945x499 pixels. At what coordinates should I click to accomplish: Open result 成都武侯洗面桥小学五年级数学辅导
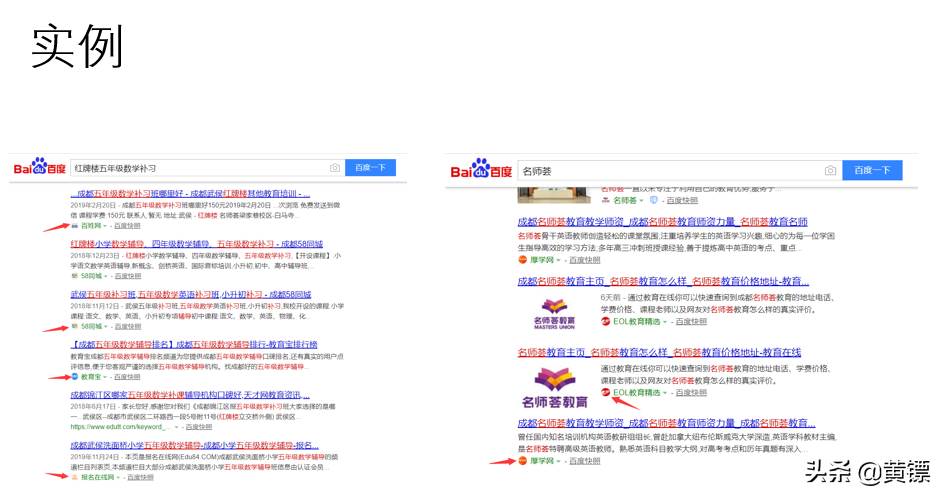pyautogui.click(x=195, y=445)
